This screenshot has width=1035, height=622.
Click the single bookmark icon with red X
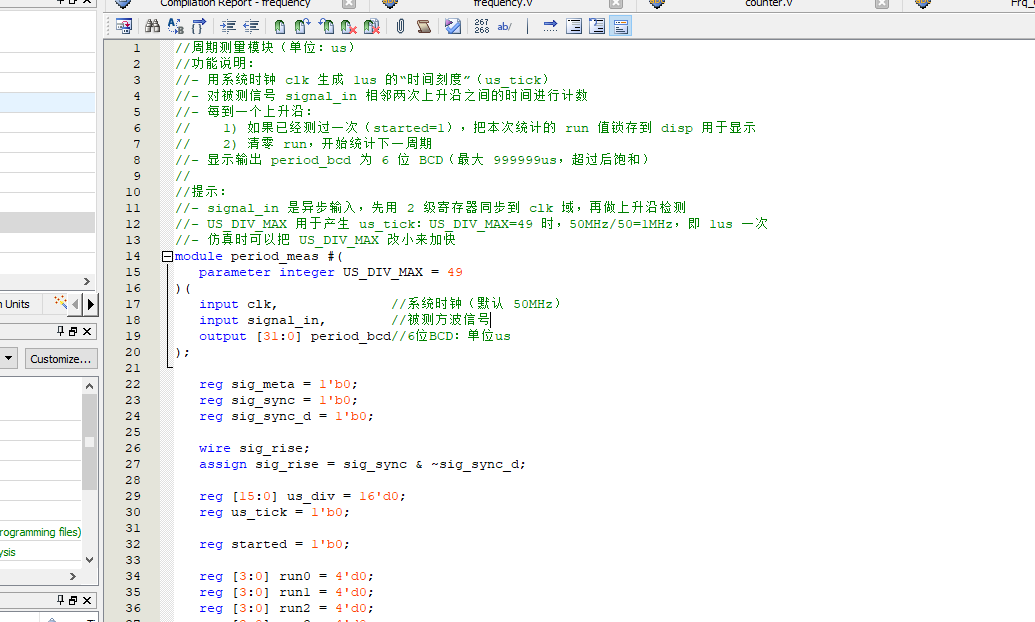point(349,26)
